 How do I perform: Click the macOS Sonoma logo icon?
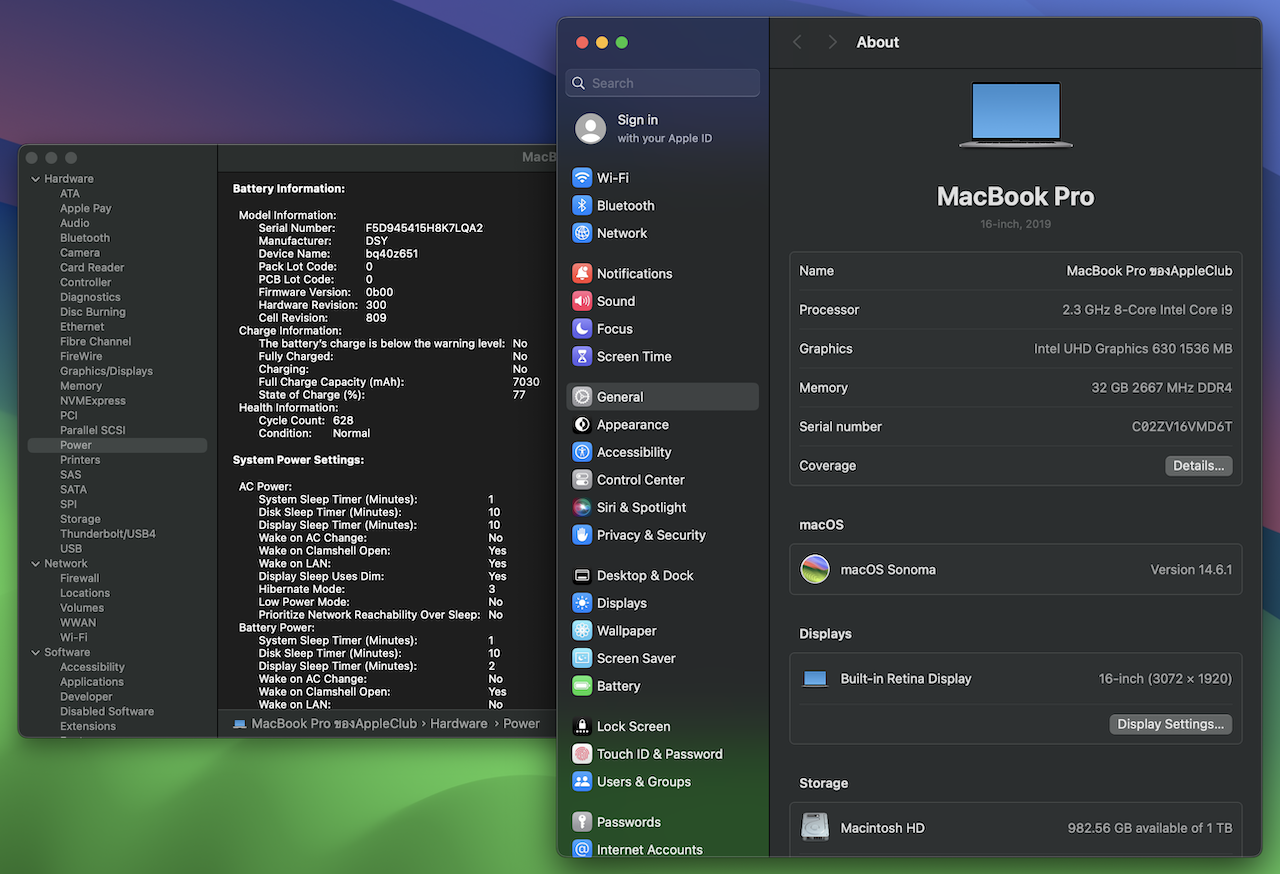(815, 570)
